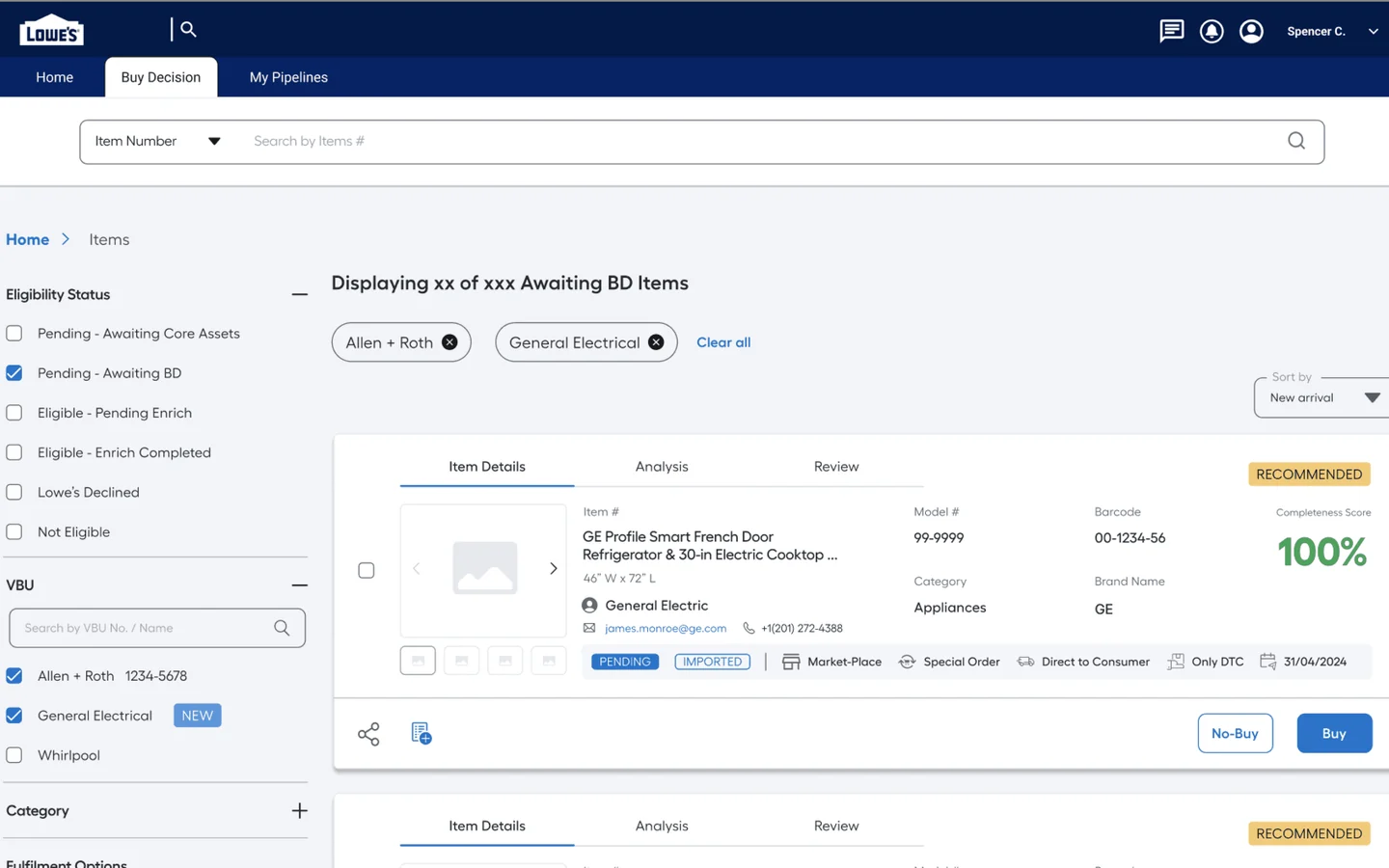This screenshot has height=868, width=1389.
Task: Check the Whirlpool VBU checkbox
Action: click(14, 755)
